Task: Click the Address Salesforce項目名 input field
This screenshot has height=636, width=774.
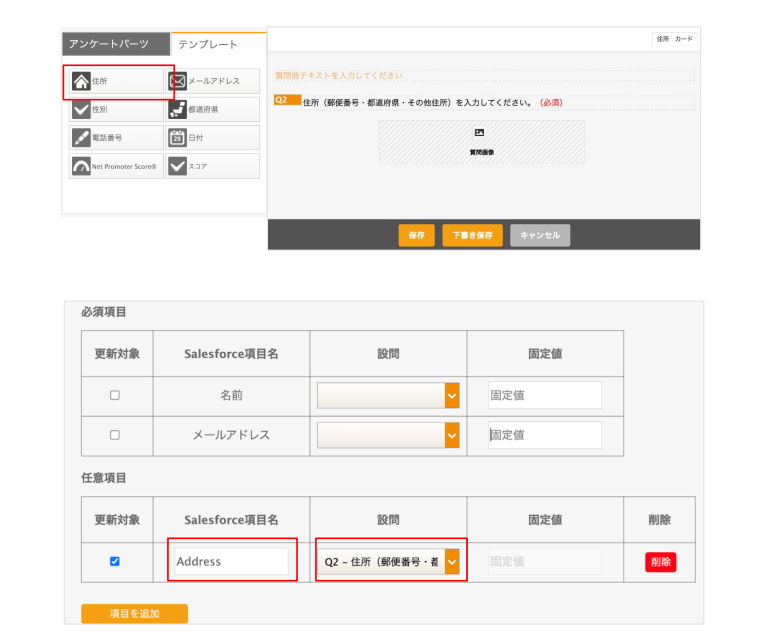Action: [232, 561]
